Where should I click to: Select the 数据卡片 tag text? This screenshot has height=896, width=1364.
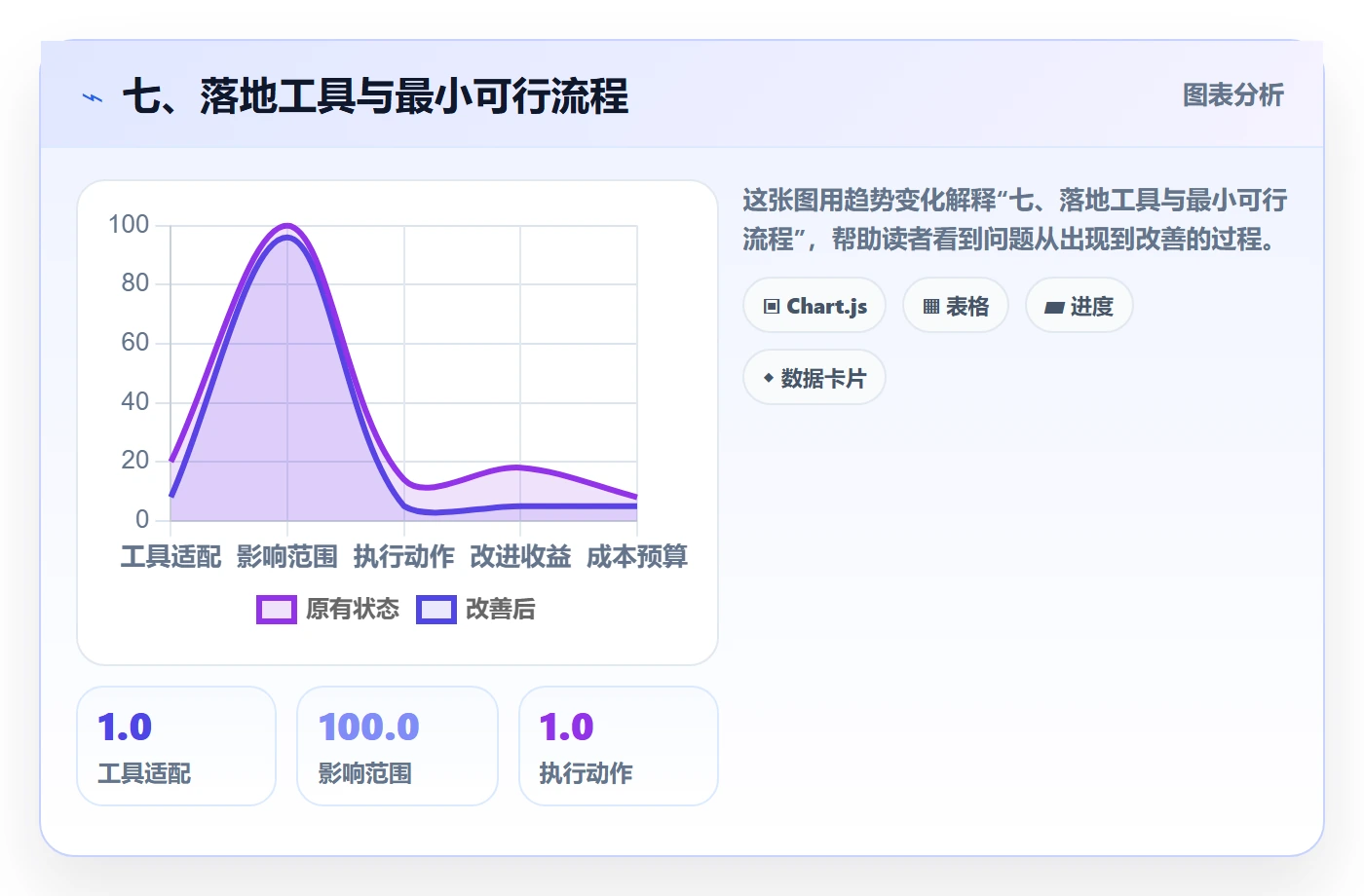[823, 379]
